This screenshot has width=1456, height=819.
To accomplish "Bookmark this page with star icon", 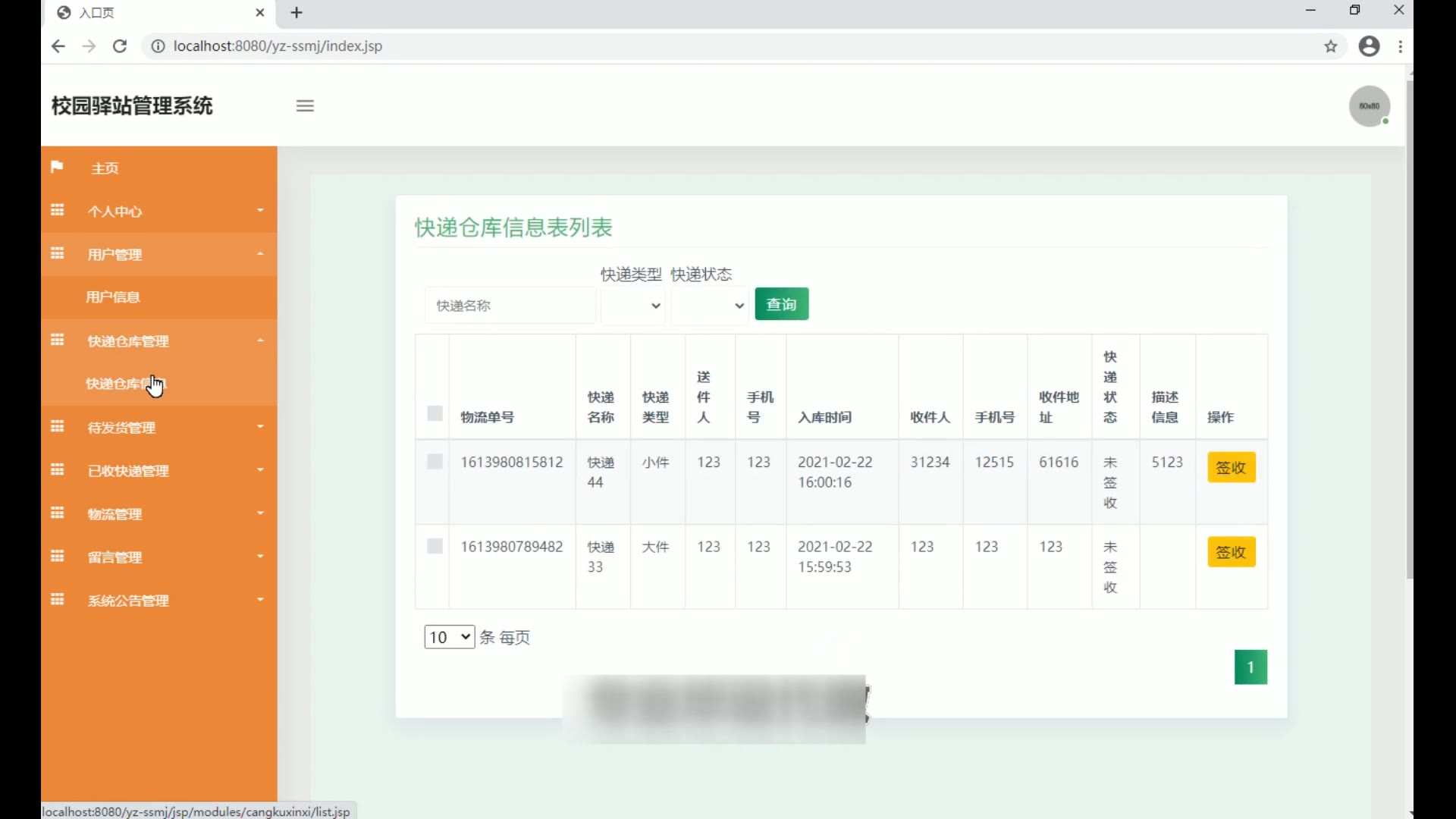I will [x=1331, y=46].
